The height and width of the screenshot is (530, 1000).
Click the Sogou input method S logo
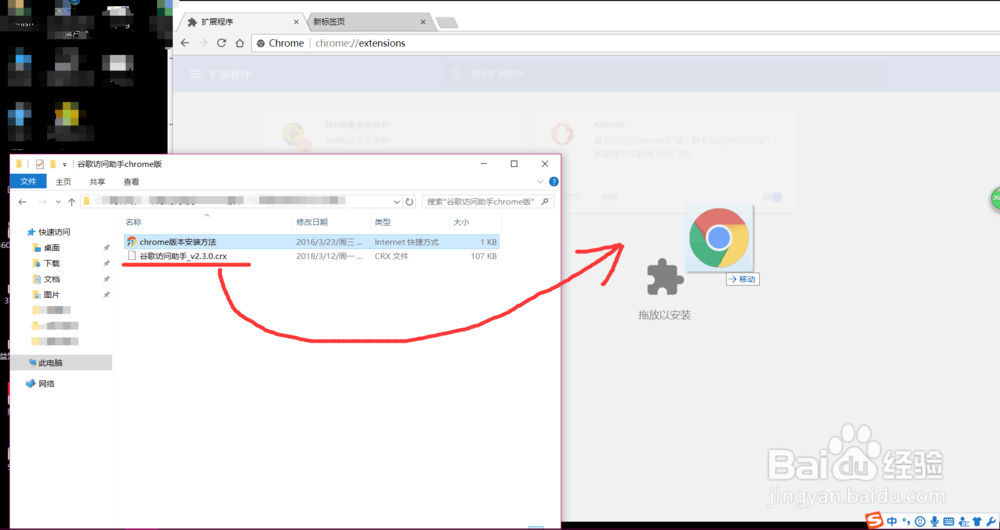click(x=874, y=520)
